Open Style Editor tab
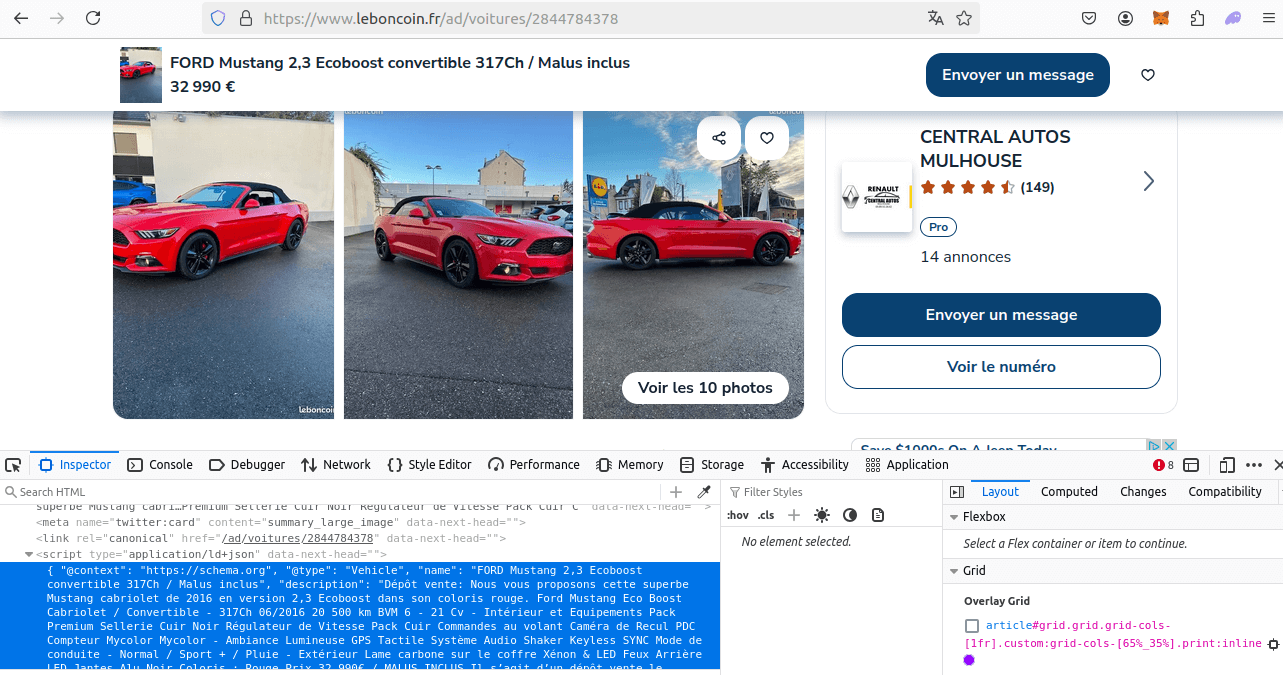This screenshot has height=675, width=1283. (x=429, y=465)
